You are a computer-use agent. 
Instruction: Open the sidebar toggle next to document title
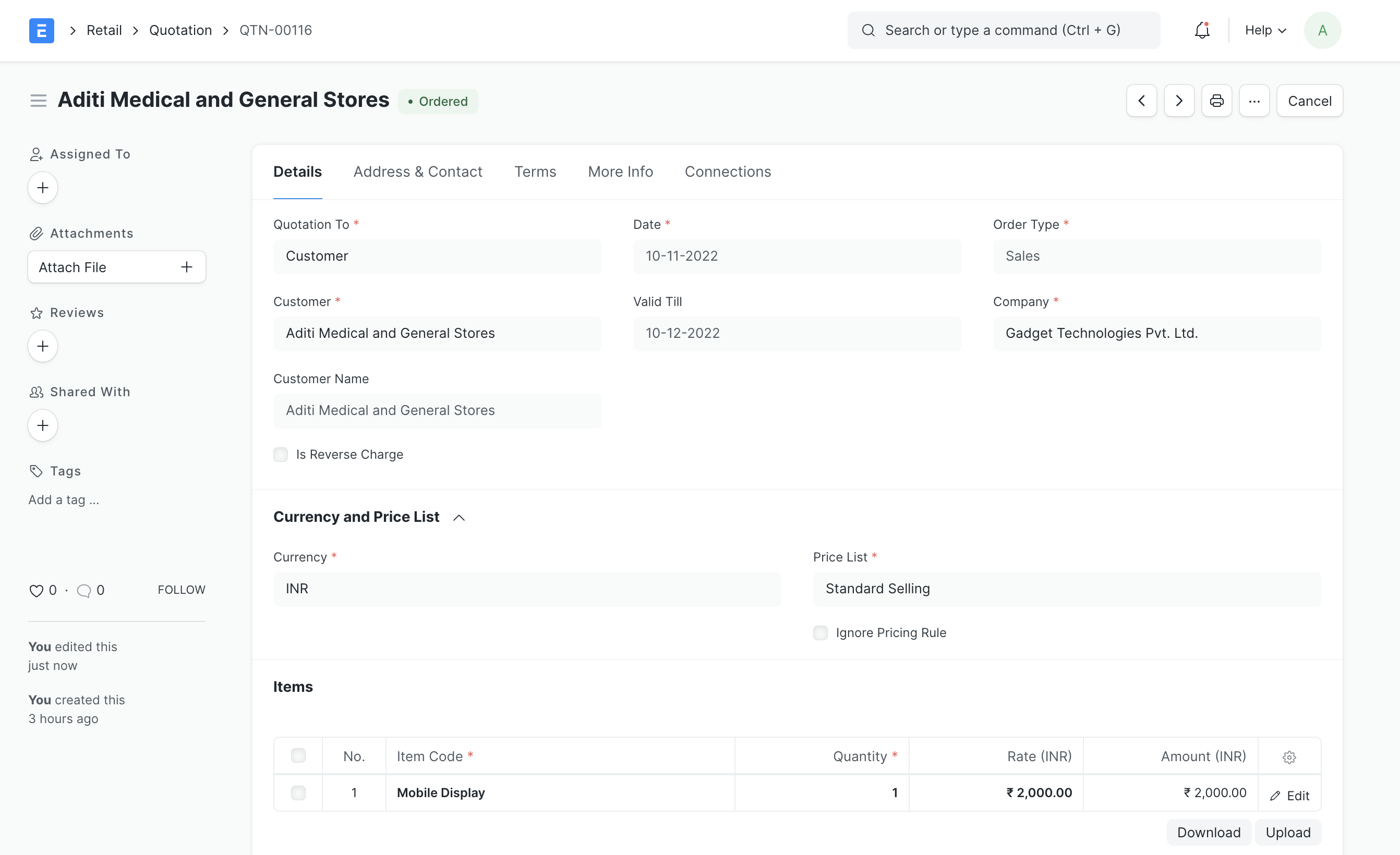38,100
